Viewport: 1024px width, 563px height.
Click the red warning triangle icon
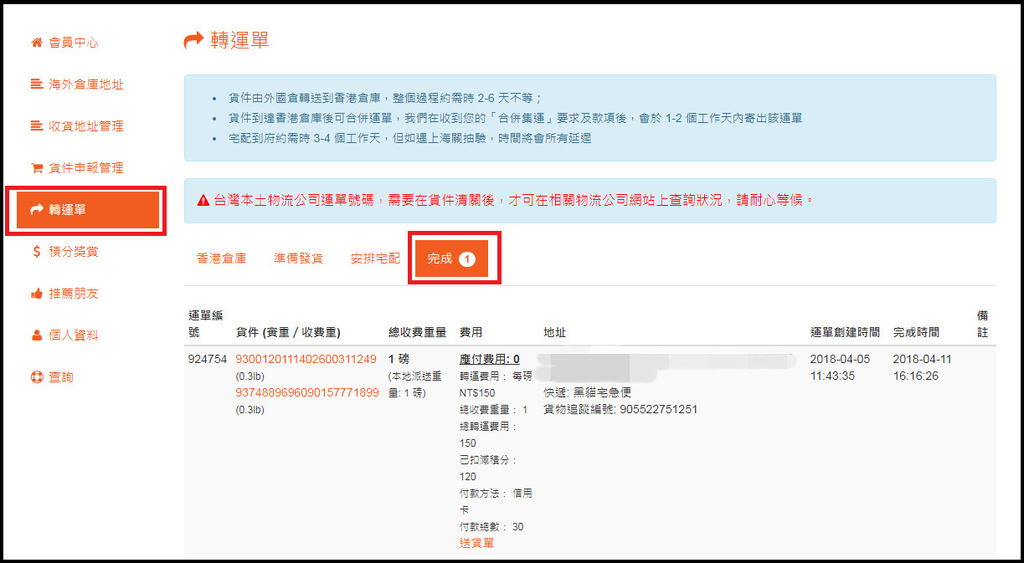(204, 200)
